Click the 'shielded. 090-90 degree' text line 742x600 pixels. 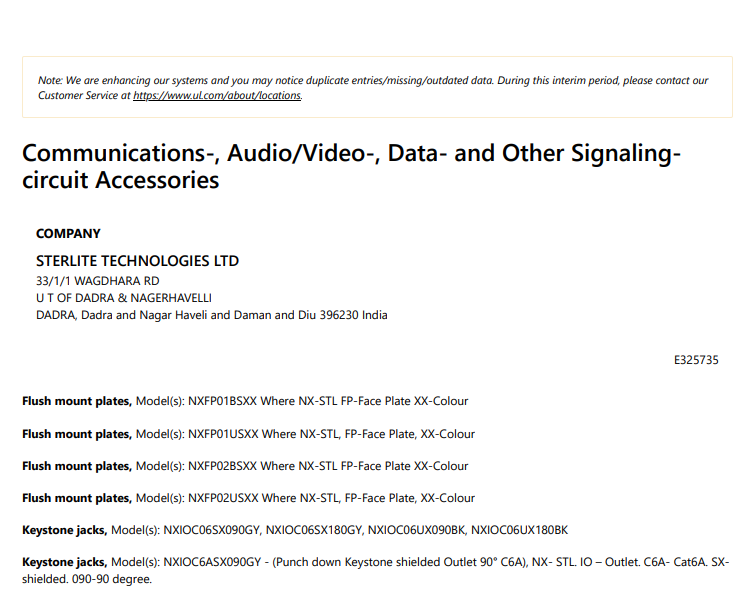[x=87, y=579]
